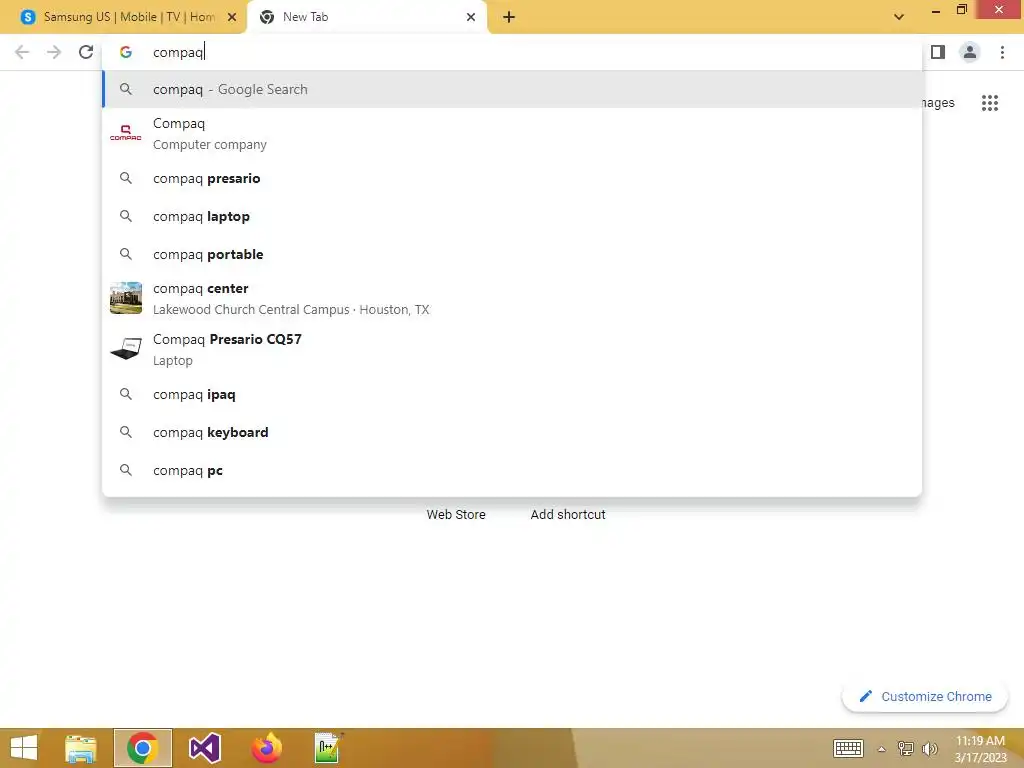Open the volume speaker tray icon
The height and width of the screenshot is (768, 1024).
tap(929, 749)
